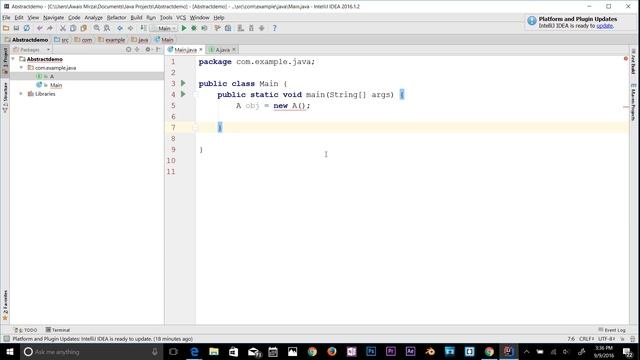Open the Terminal tool window button
Screen dimensions: 640x360
58,330
